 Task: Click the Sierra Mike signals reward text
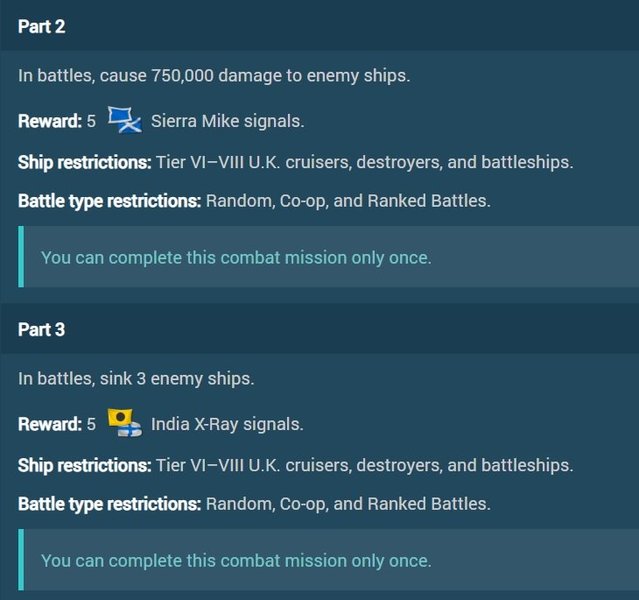pos(227,122)
